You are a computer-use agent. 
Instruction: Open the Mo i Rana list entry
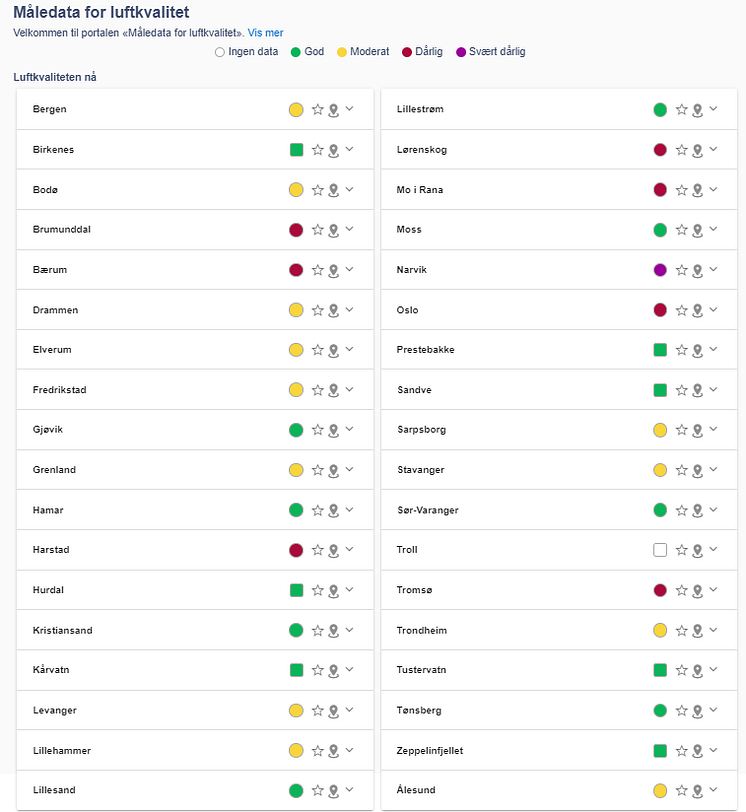point(559,190)
